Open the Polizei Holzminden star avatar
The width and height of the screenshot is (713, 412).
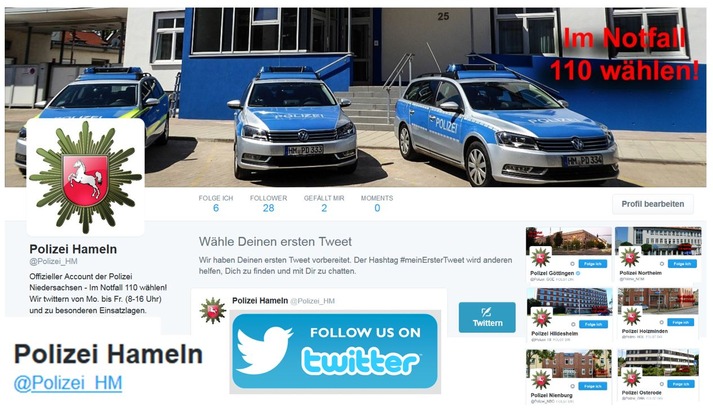[x=631, y=316]
